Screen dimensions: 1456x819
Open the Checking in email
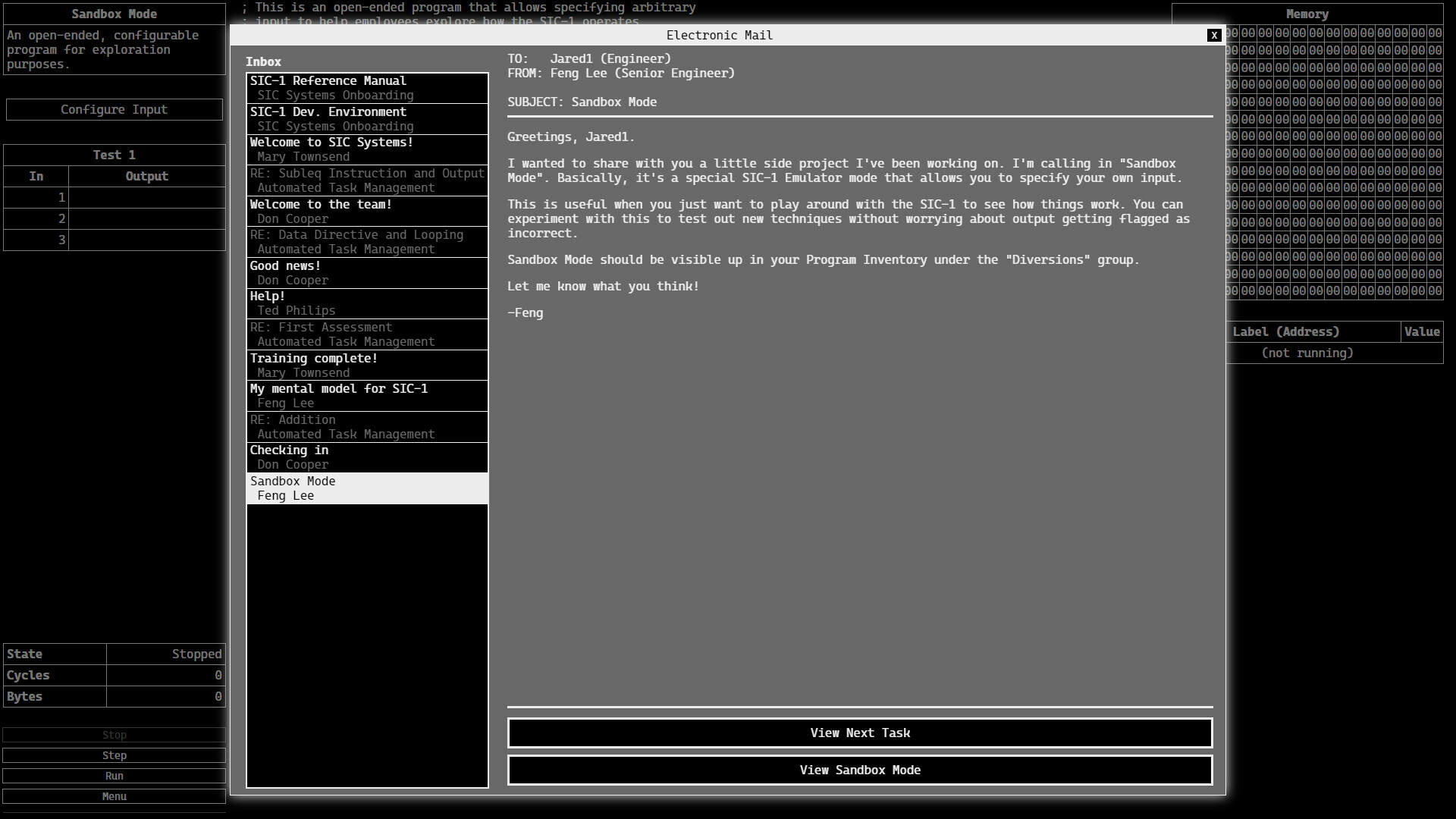[366, 457]
